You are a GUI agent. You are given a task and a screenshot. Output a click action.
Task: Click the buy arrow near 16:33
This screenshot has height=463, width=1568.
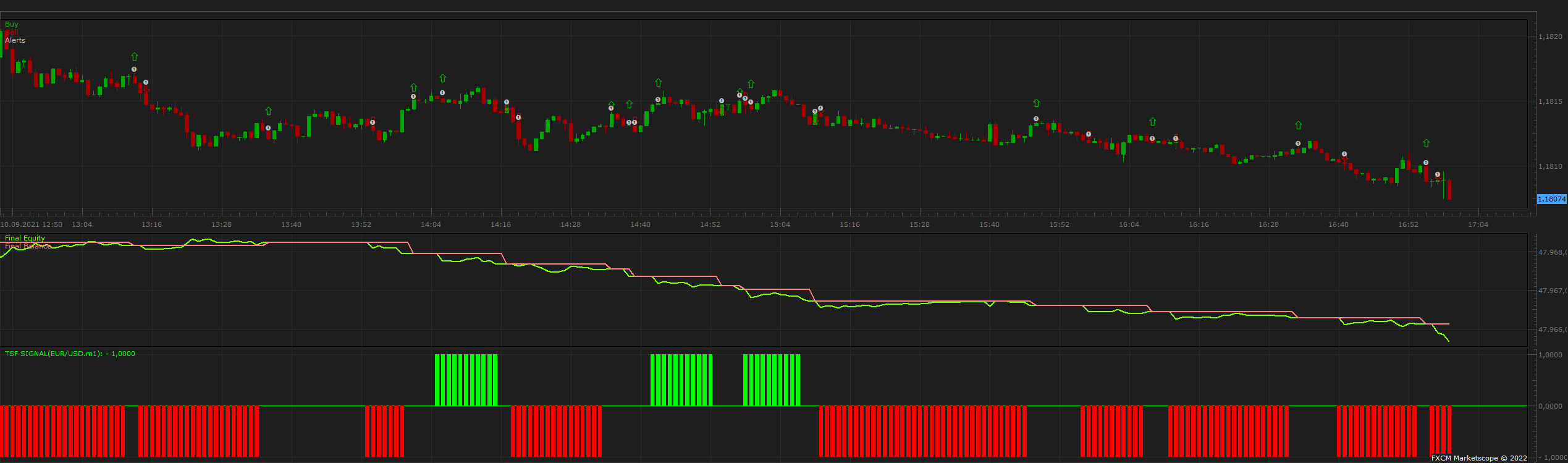[1298, 125]
